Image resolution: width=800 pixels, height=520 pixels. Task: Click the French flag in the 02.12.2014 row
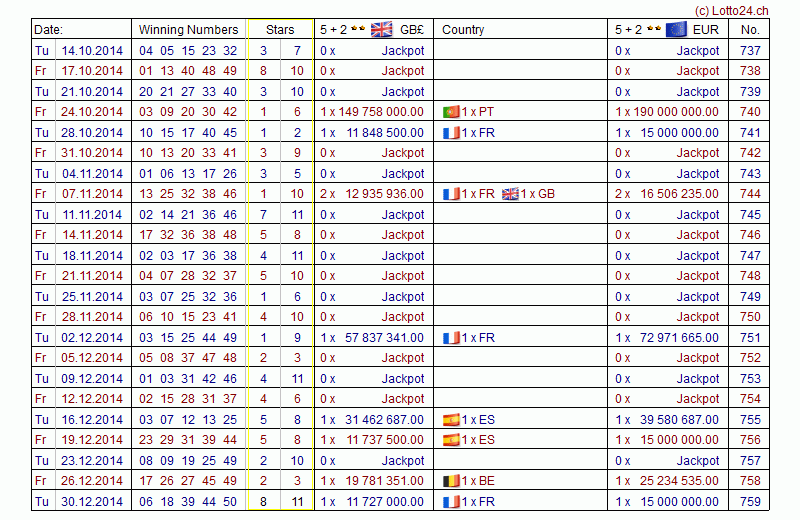(x=451, y=338)
